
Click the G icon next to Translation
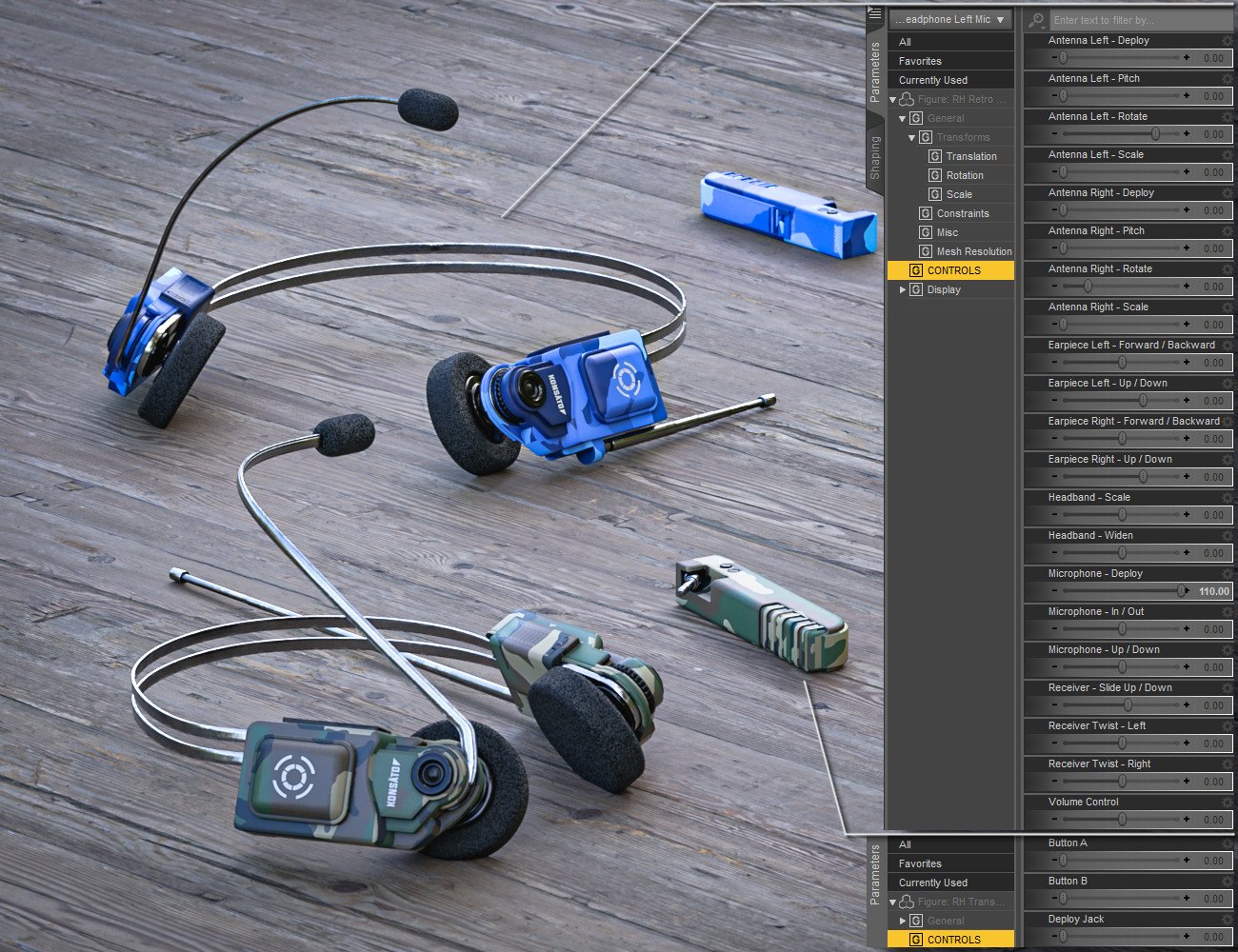936,155
